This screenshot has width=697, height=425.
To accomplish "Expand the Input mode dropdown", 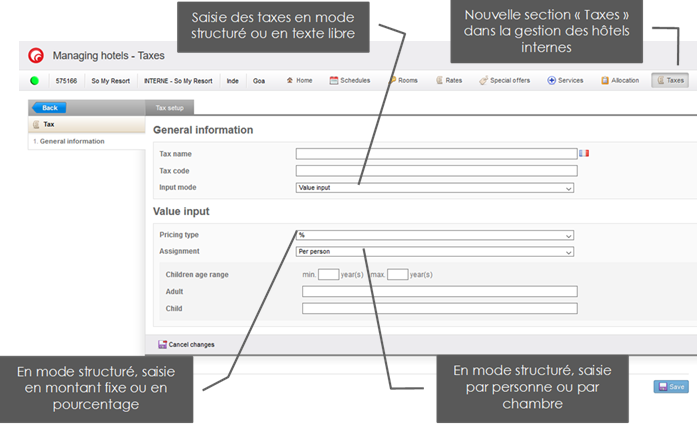I will 435,188.
